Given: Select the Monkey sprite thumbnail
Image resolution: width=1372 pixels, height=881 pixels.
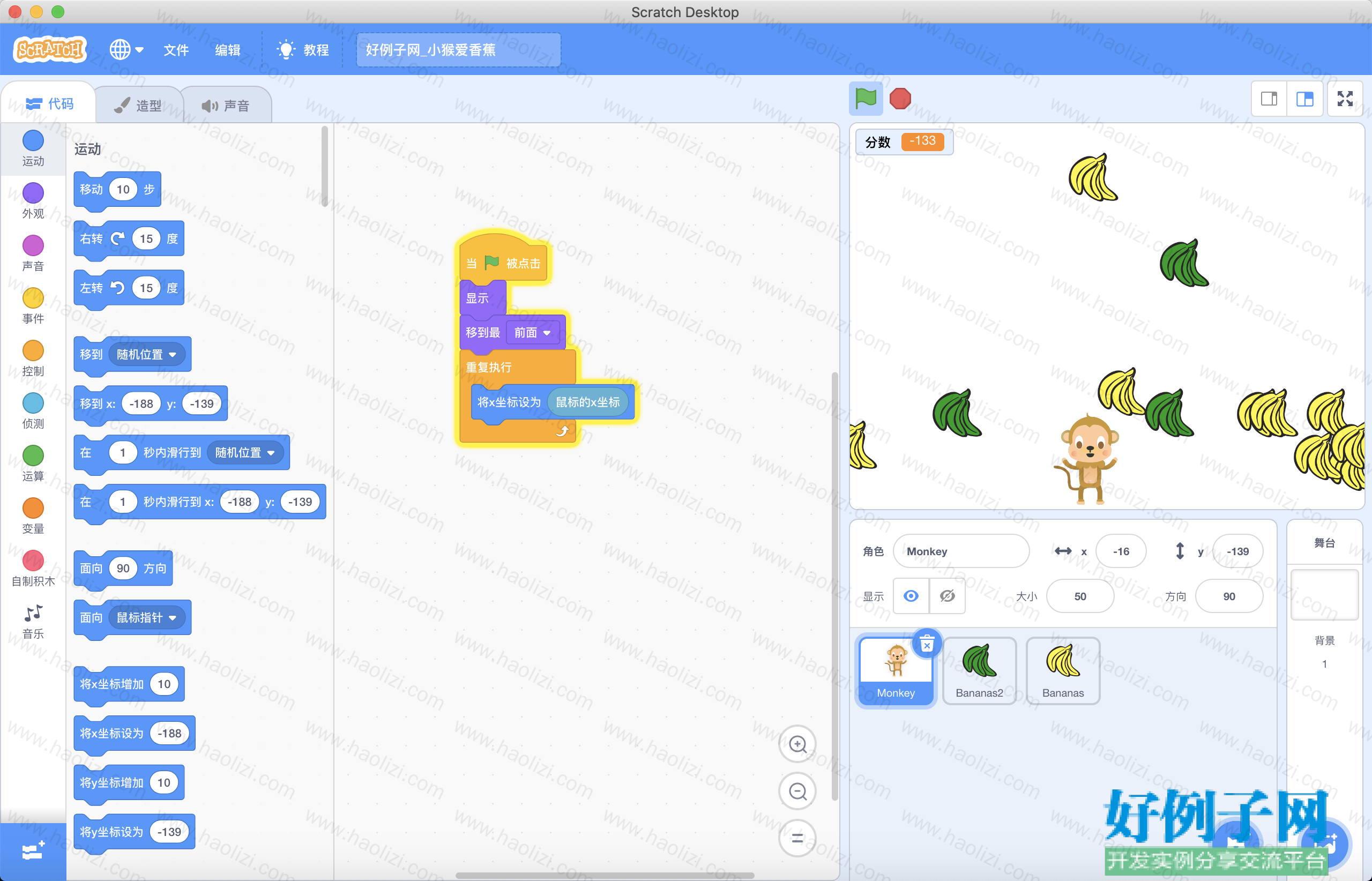Looking at the screenshot, I should tap(896, 671).
